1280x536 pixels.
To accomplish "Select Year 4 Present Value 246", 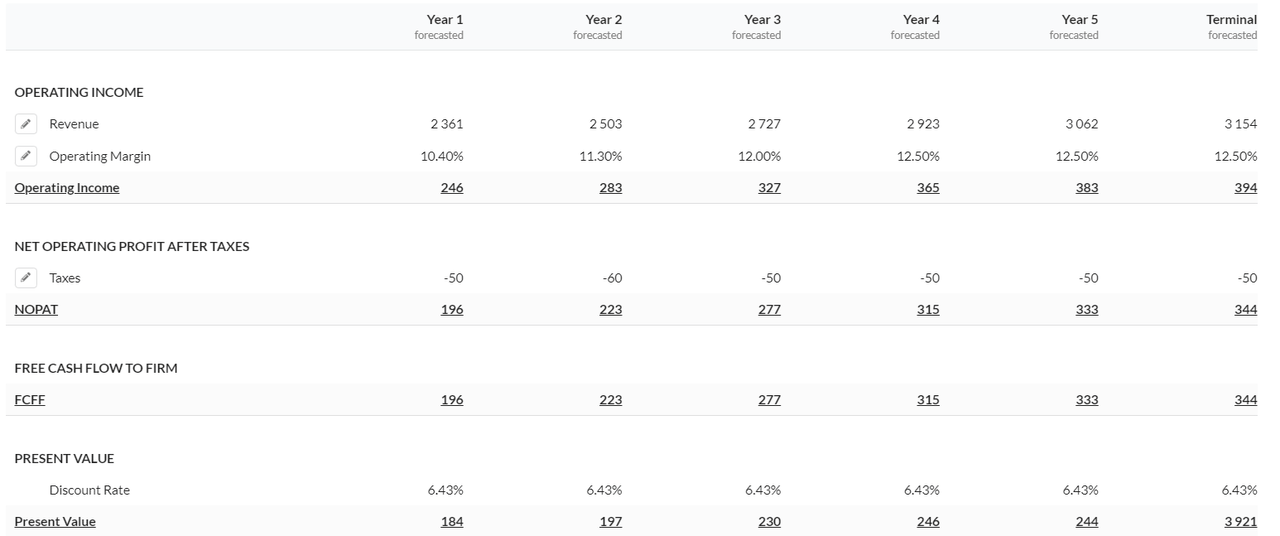I will 928,522.
